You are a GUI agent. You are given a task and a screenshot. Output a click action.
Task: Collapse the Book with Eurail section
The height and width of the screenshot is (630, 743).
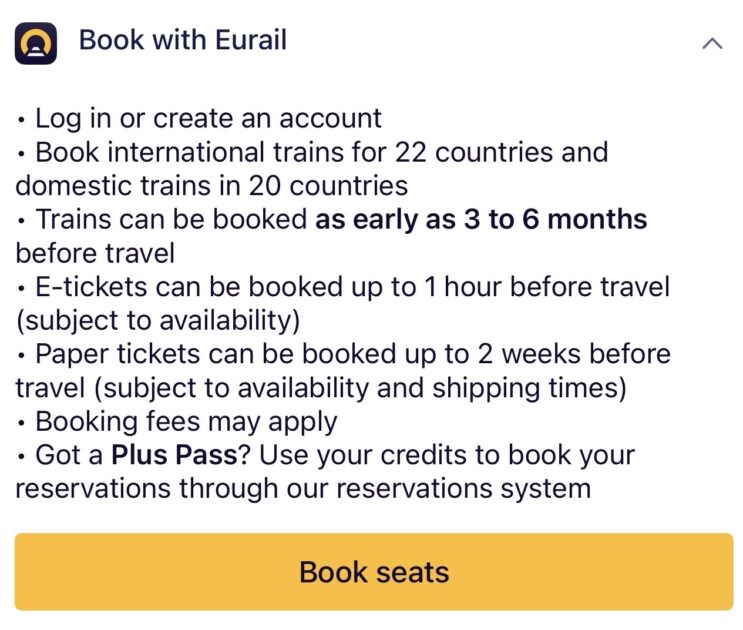point(712,43)
